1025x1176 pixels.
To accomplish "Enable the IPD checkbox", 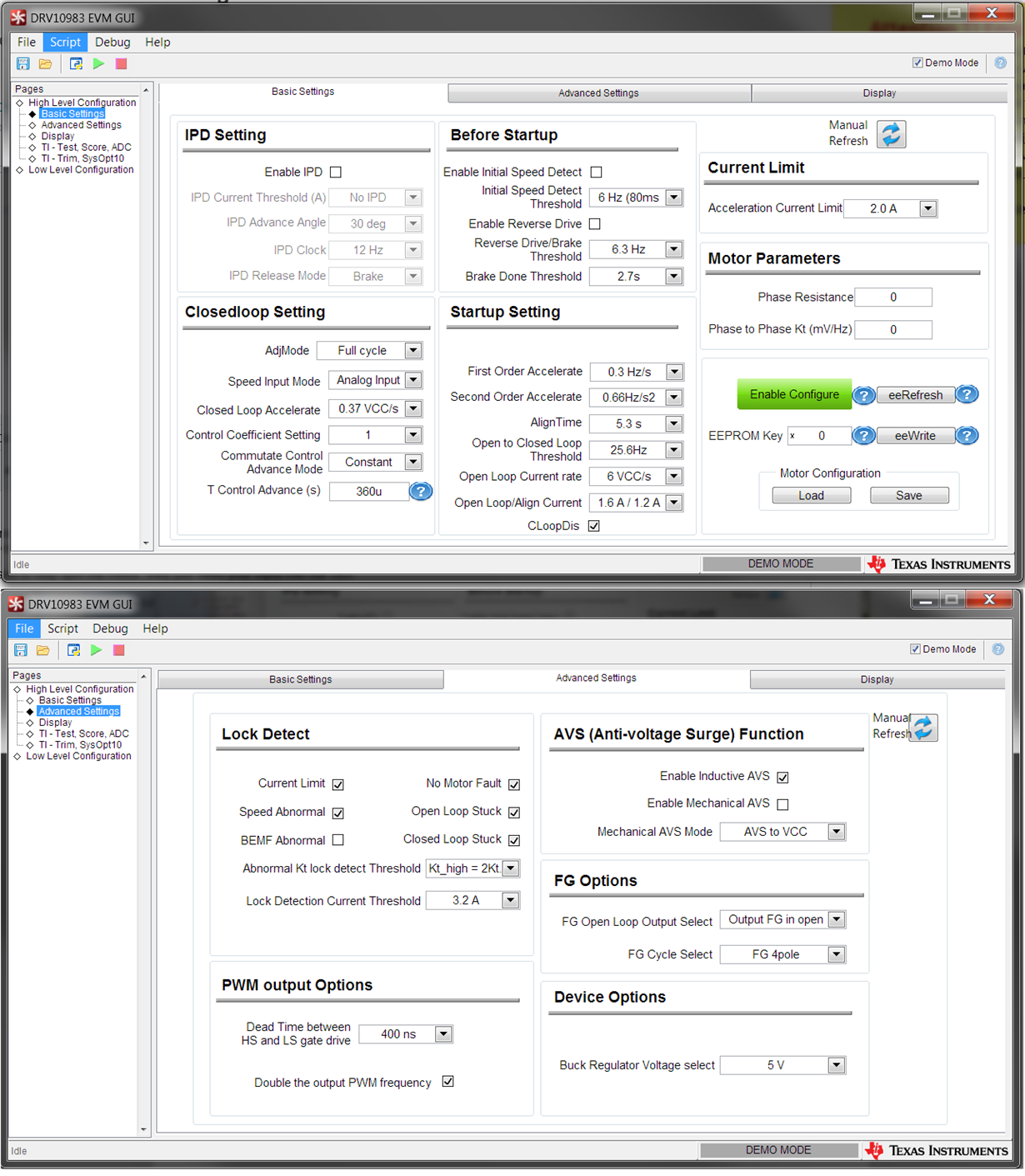I will (336, 173).
